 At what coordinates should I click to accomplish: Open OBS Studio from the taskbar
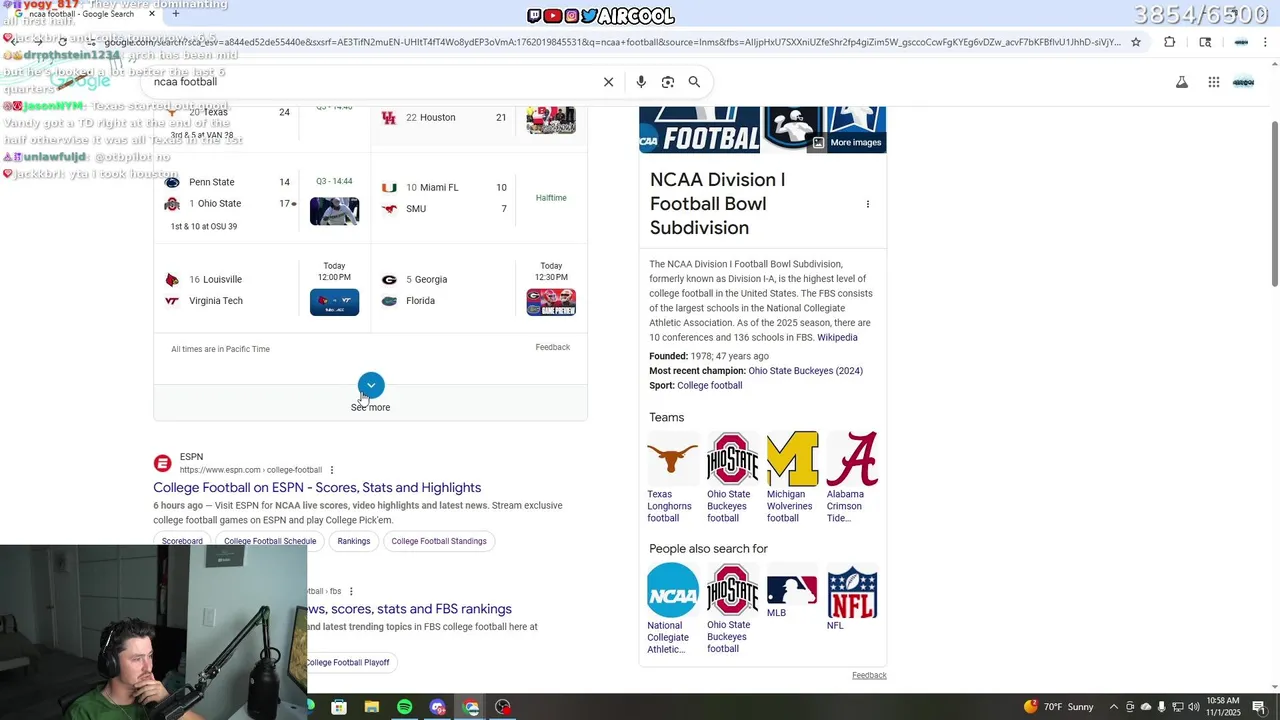click(x=503, y=707)
